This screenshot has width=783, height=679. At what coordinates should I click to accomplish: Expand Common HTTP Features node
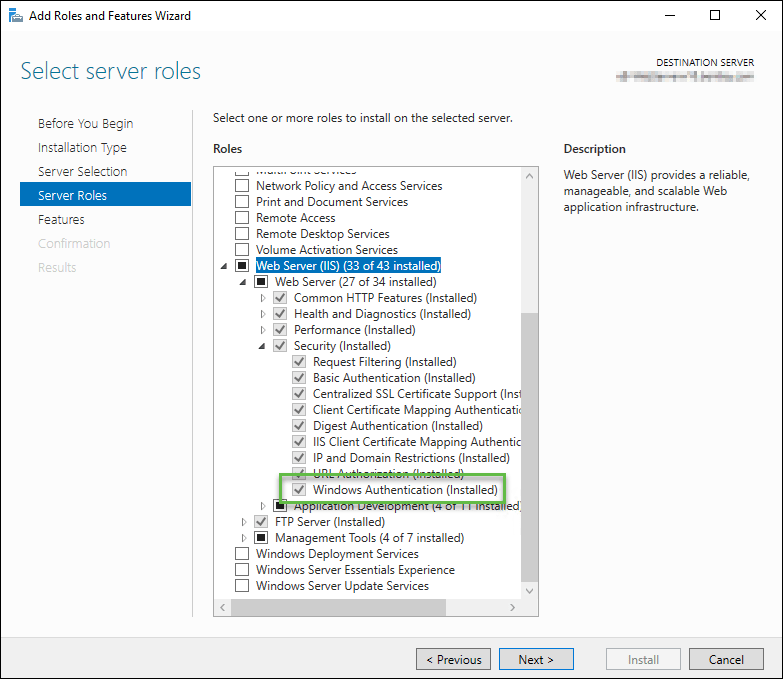pyautogui.click(x=263, y=298)
